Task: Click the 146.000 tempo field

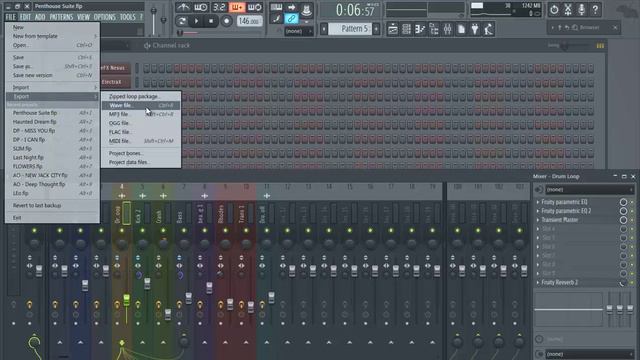Action: 249,21
